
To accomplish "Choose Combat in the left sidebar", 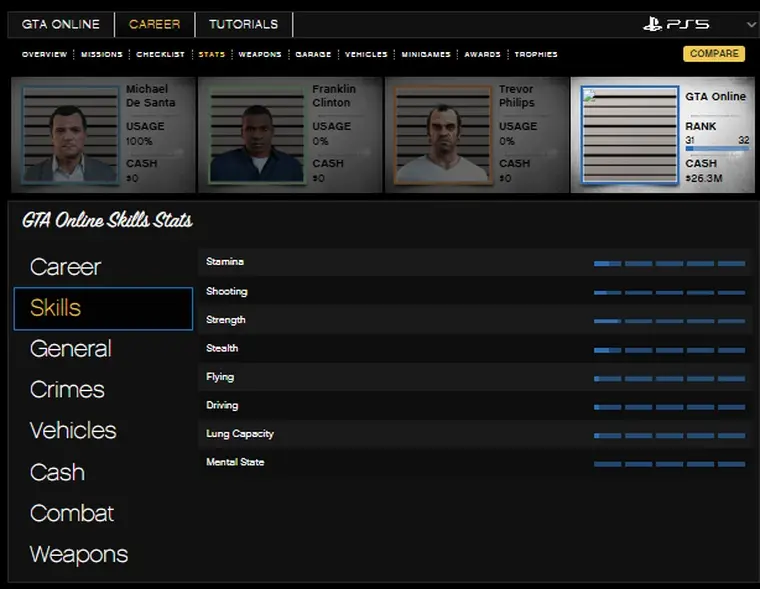I will click(72, 513).
